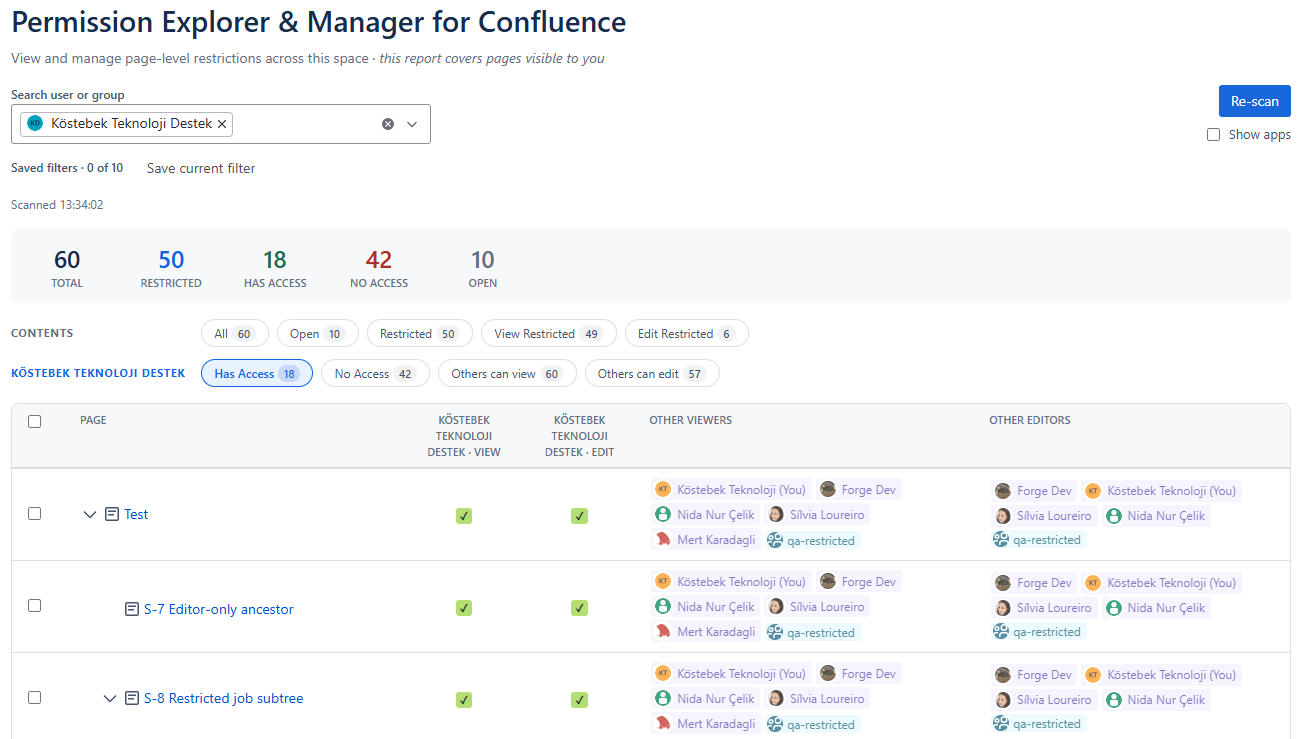Select the Edit Restricted 6 filter
Viewport: 1300px width, 739px height.
pos(686,334)
